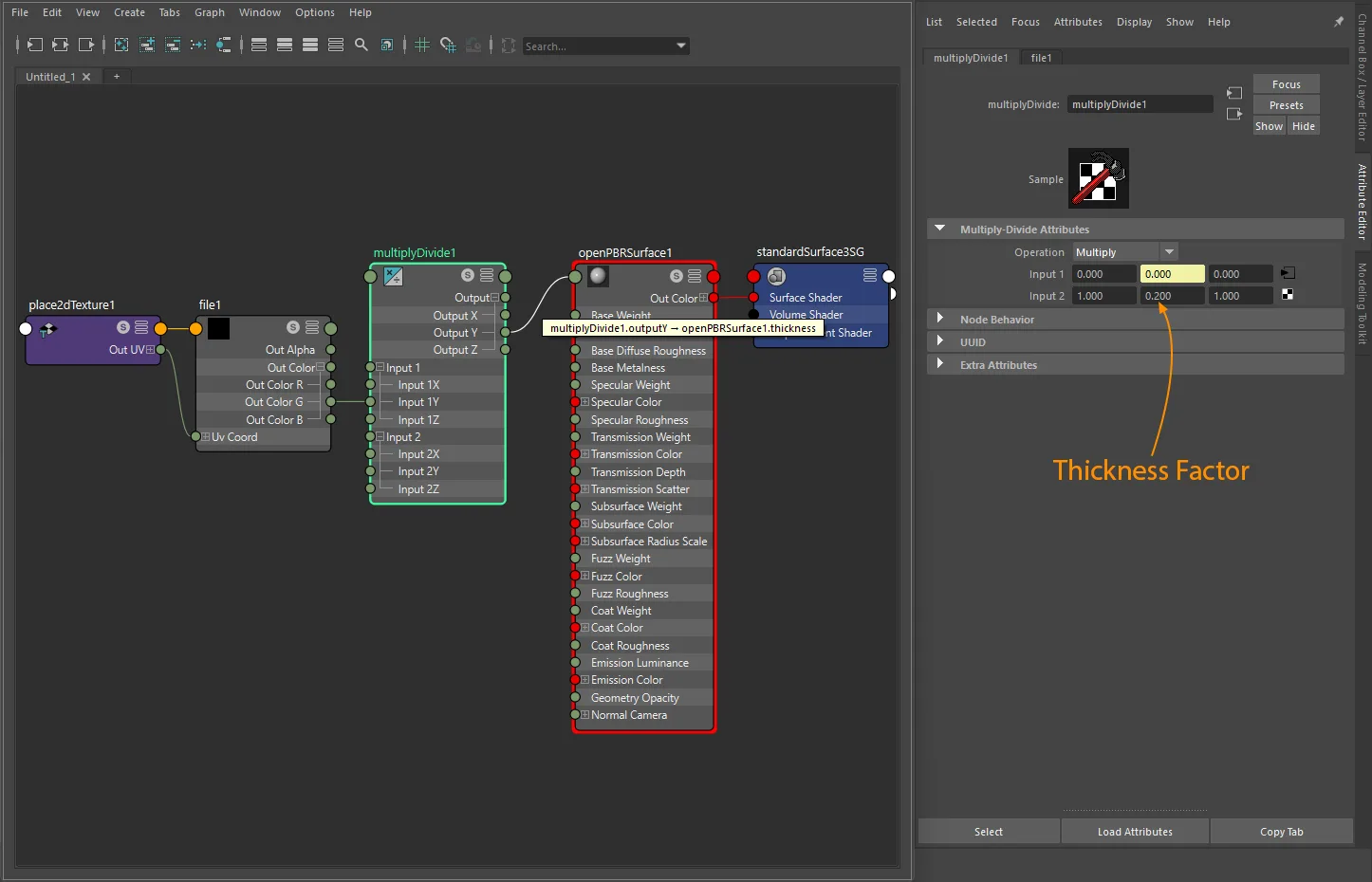
Task: Open the Graph menu in node editor
Action: click(x=210, y=12)
